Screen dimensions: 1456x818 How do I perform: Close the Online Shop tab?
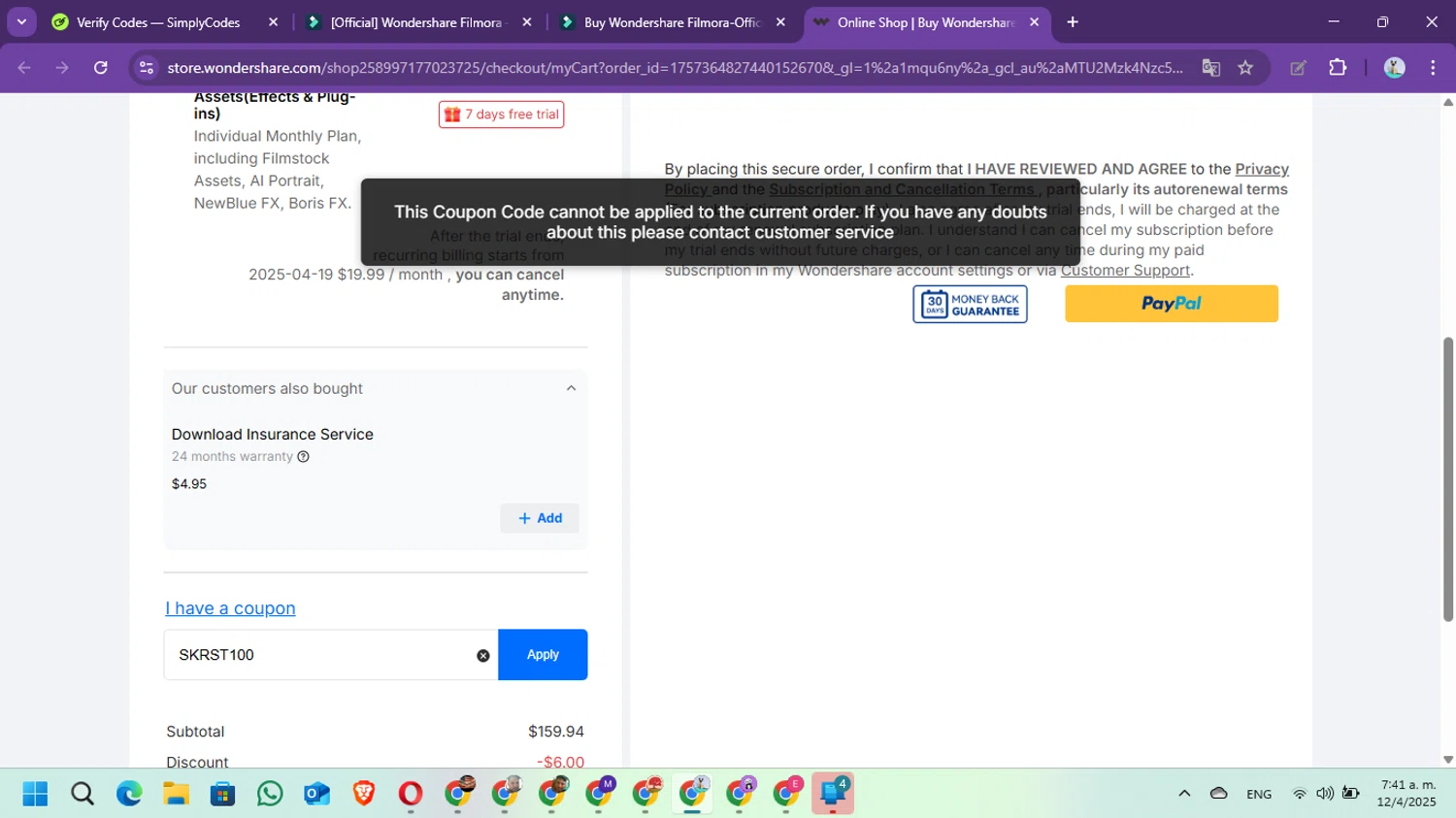(1034, 22)
